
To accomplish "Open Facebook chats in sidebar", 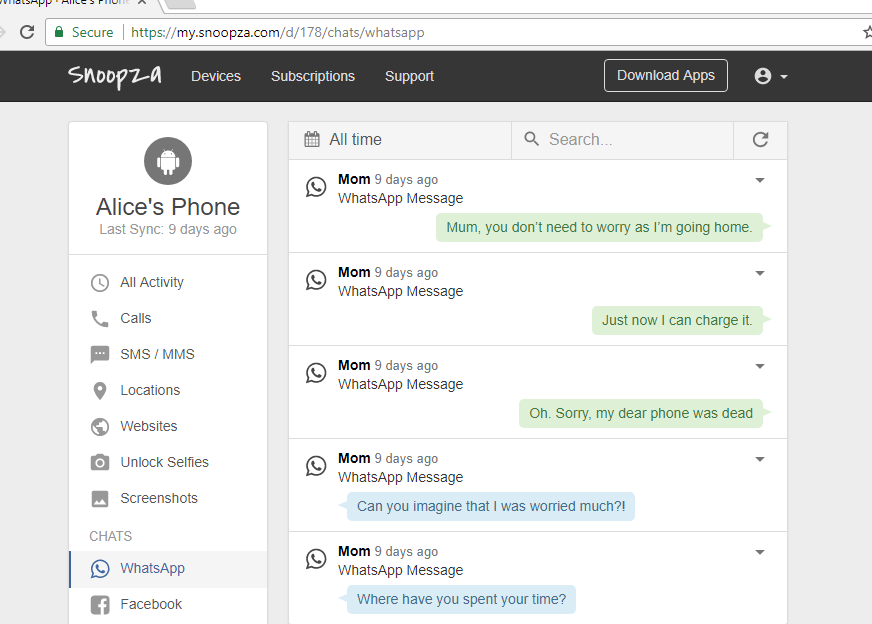I will tap(151, 604).
